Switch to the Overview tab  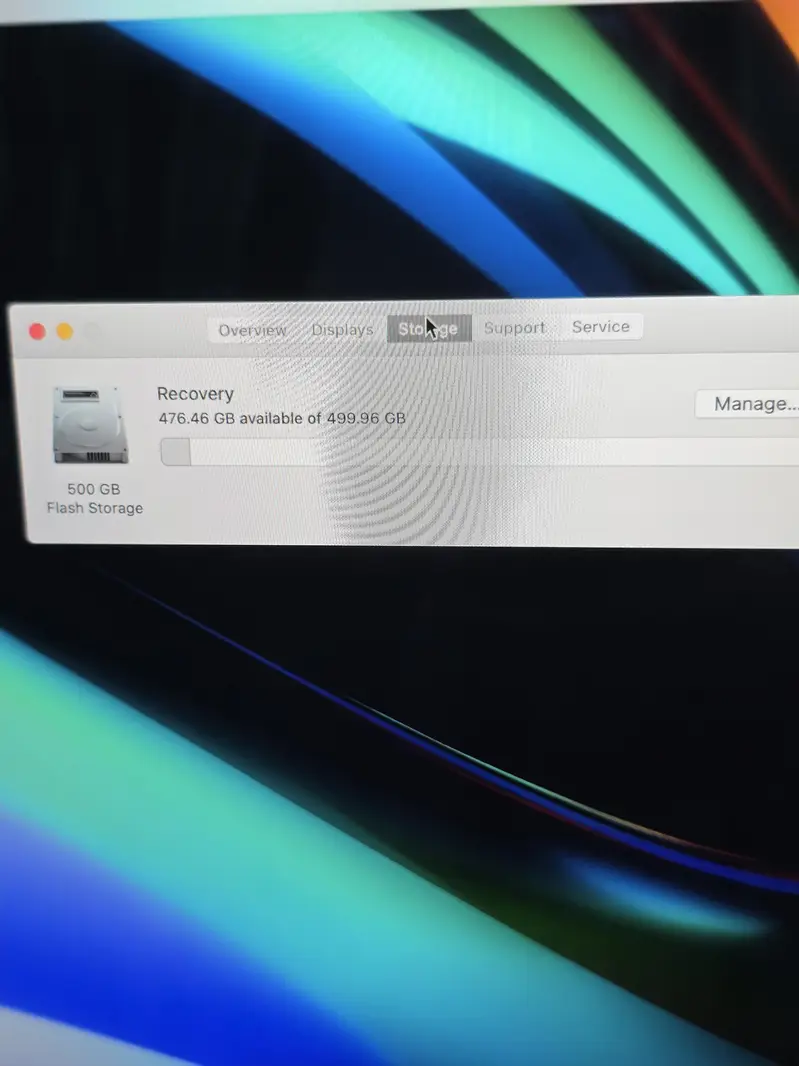252,330
